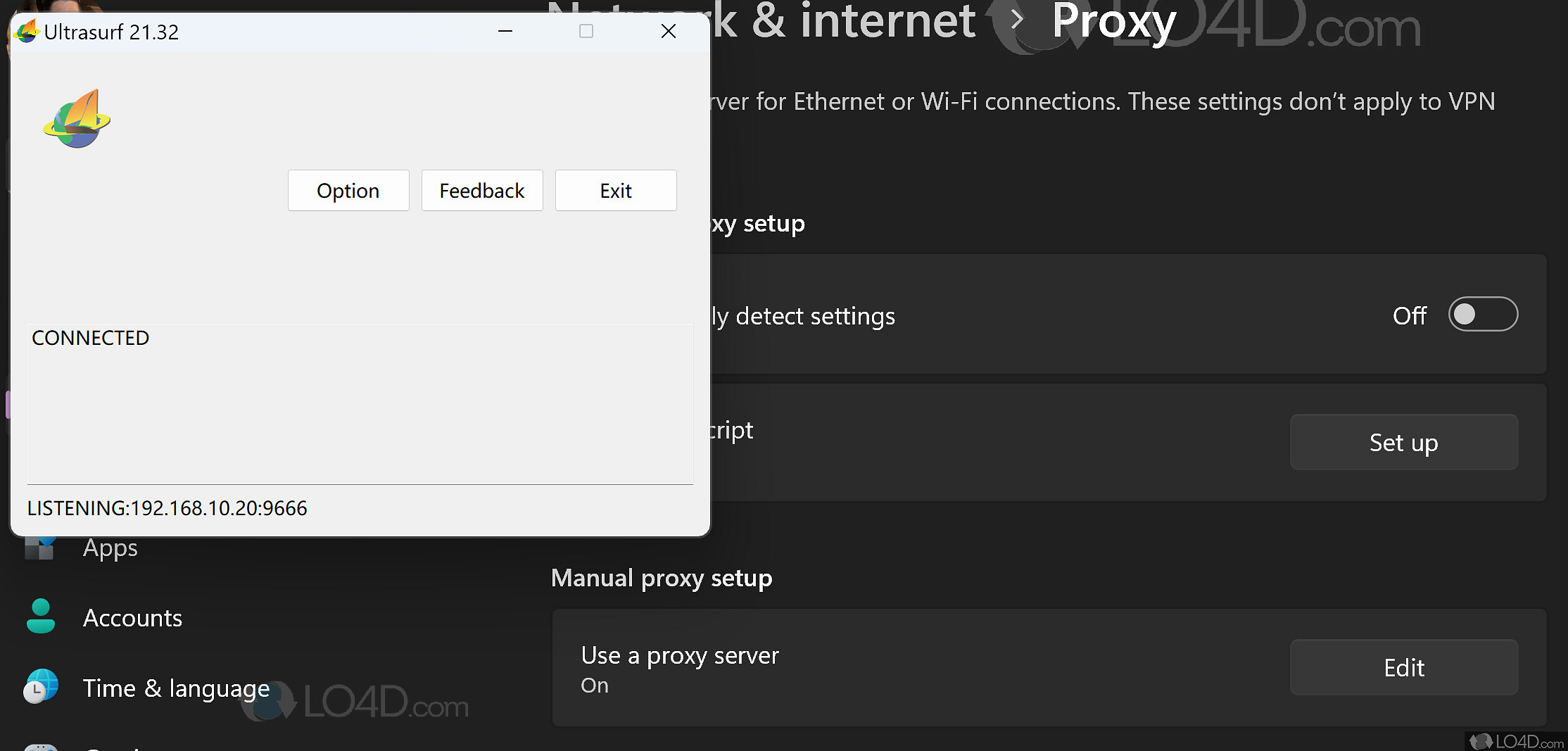Click the LISTENING address status text

click(167, 508)
